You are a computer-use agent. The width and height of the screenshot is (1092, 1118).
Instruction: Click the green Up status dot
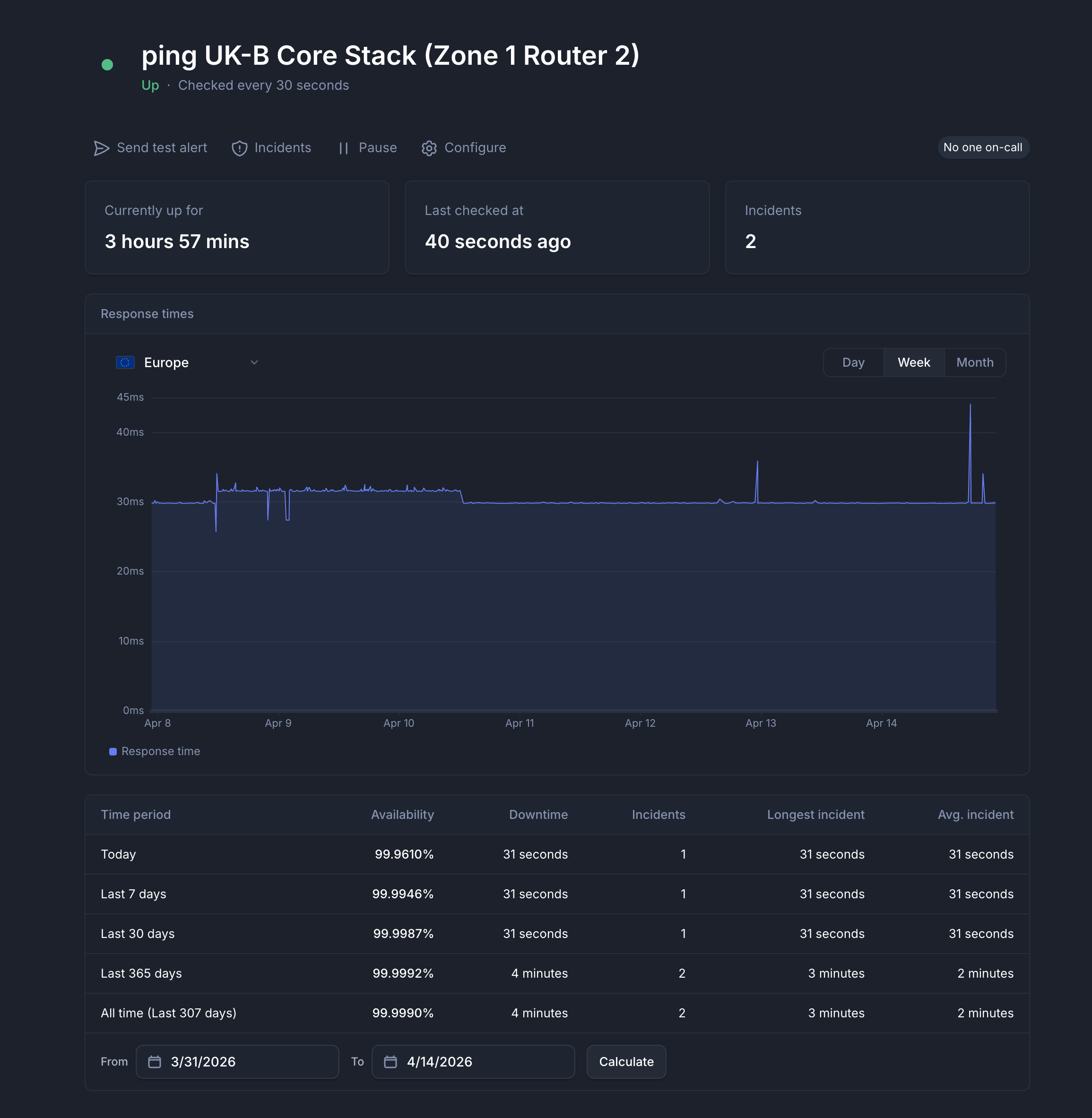[x=107, y=65]
